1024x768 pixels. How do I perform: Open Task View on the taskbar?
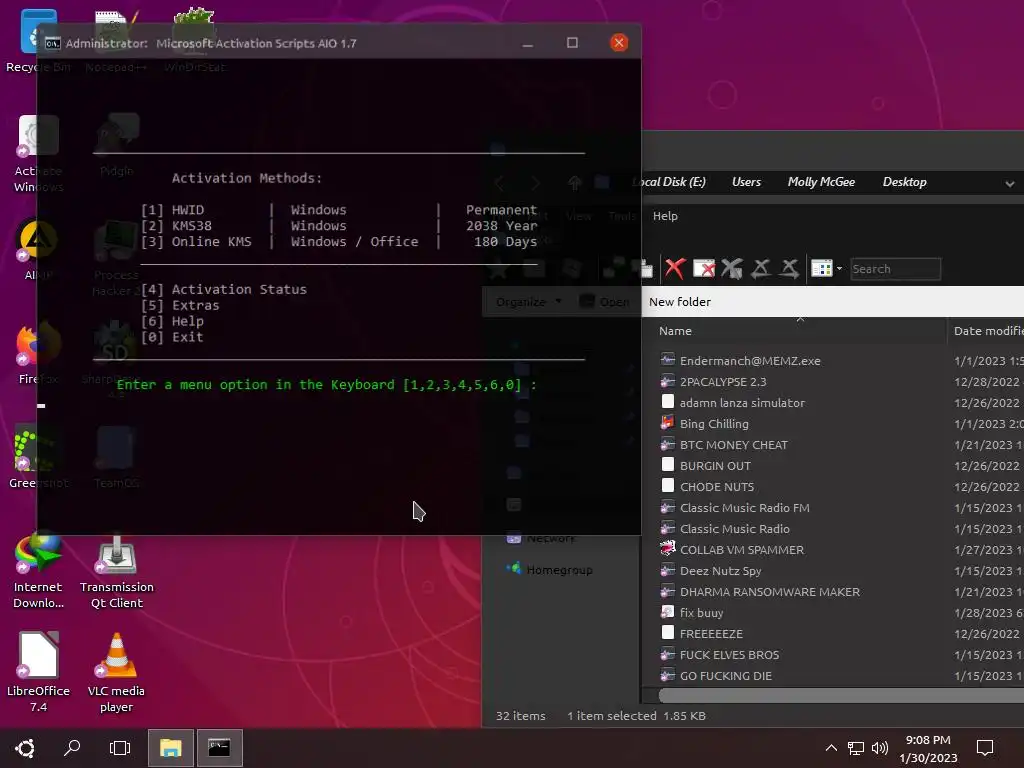(x=120, y=748)
